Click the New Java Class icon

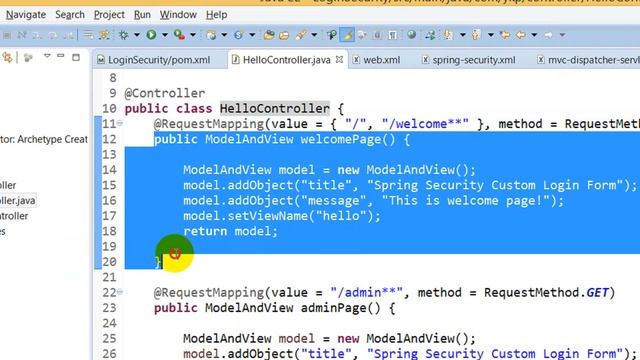239,35
